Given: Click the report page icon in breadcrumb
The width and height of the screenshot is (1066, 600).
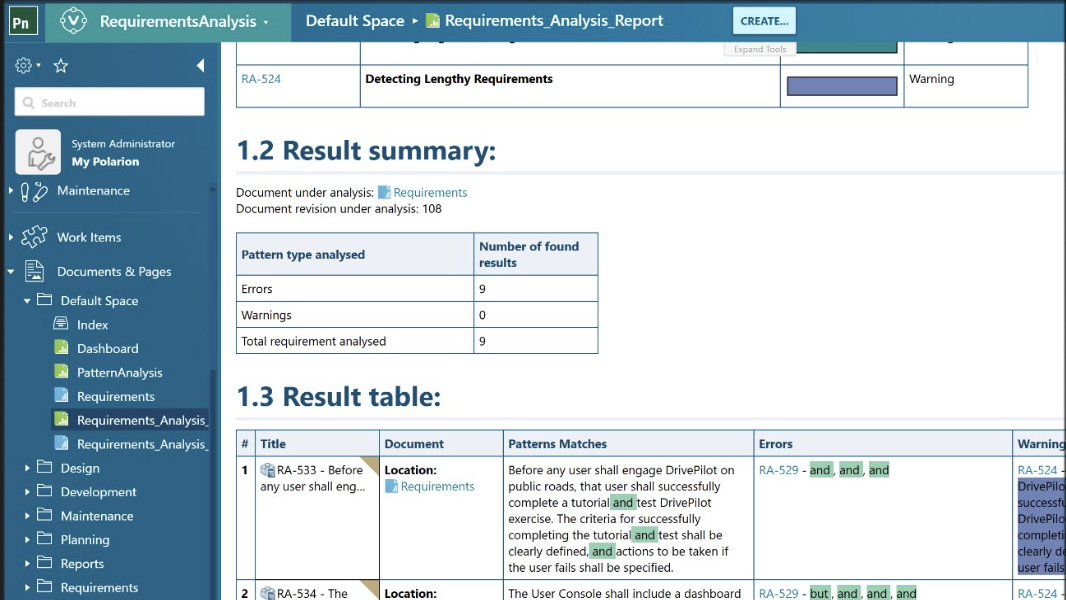Looking at the screenshot, I should pos(432,21).
